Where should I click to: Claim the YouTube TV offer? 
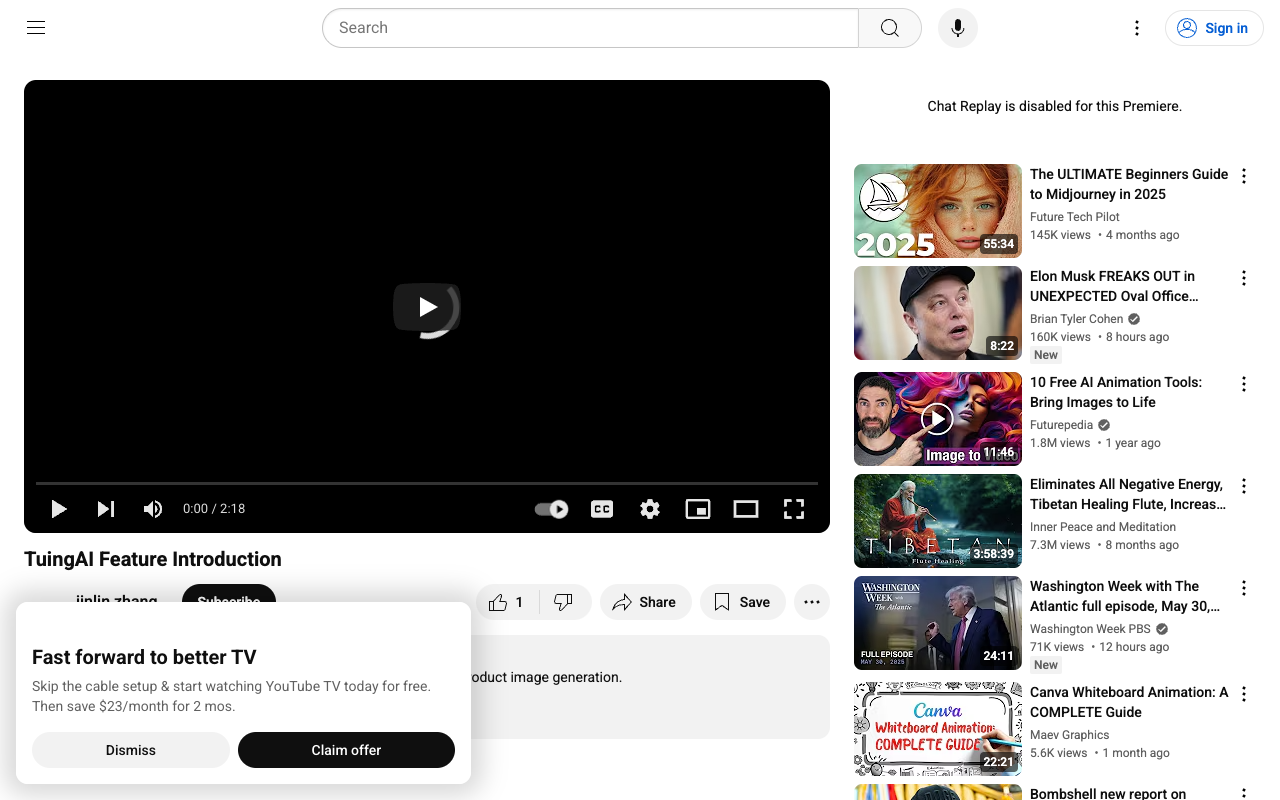coord(346,750)
